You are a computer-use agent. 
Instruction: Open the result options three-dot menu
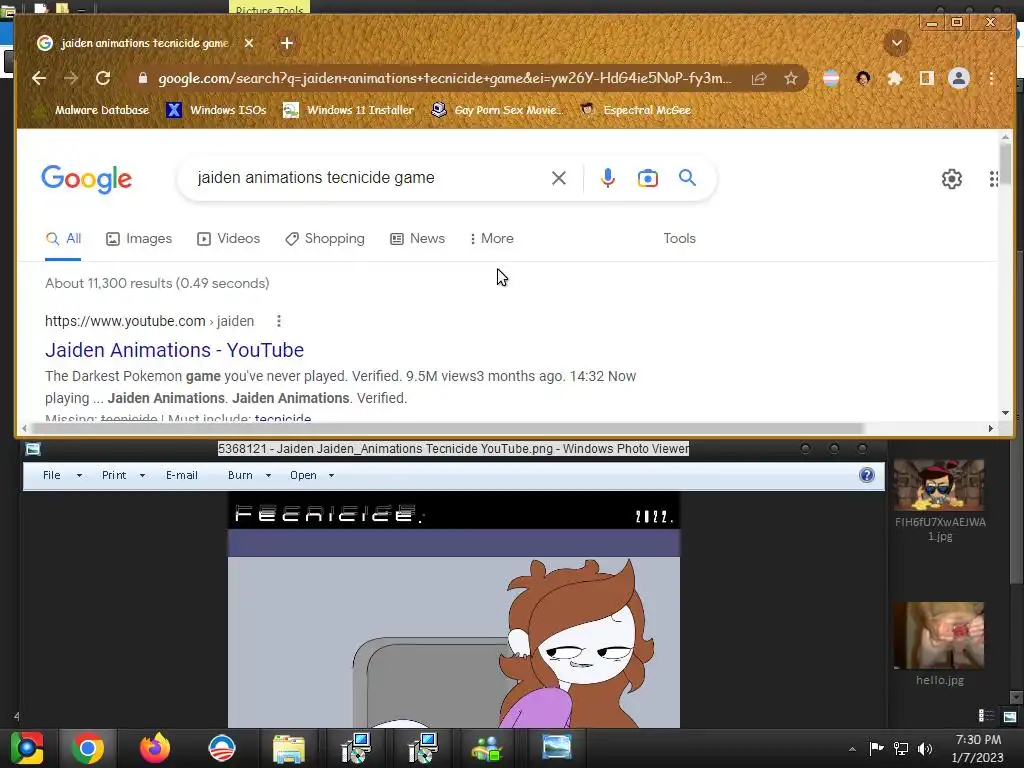(279, 321)
